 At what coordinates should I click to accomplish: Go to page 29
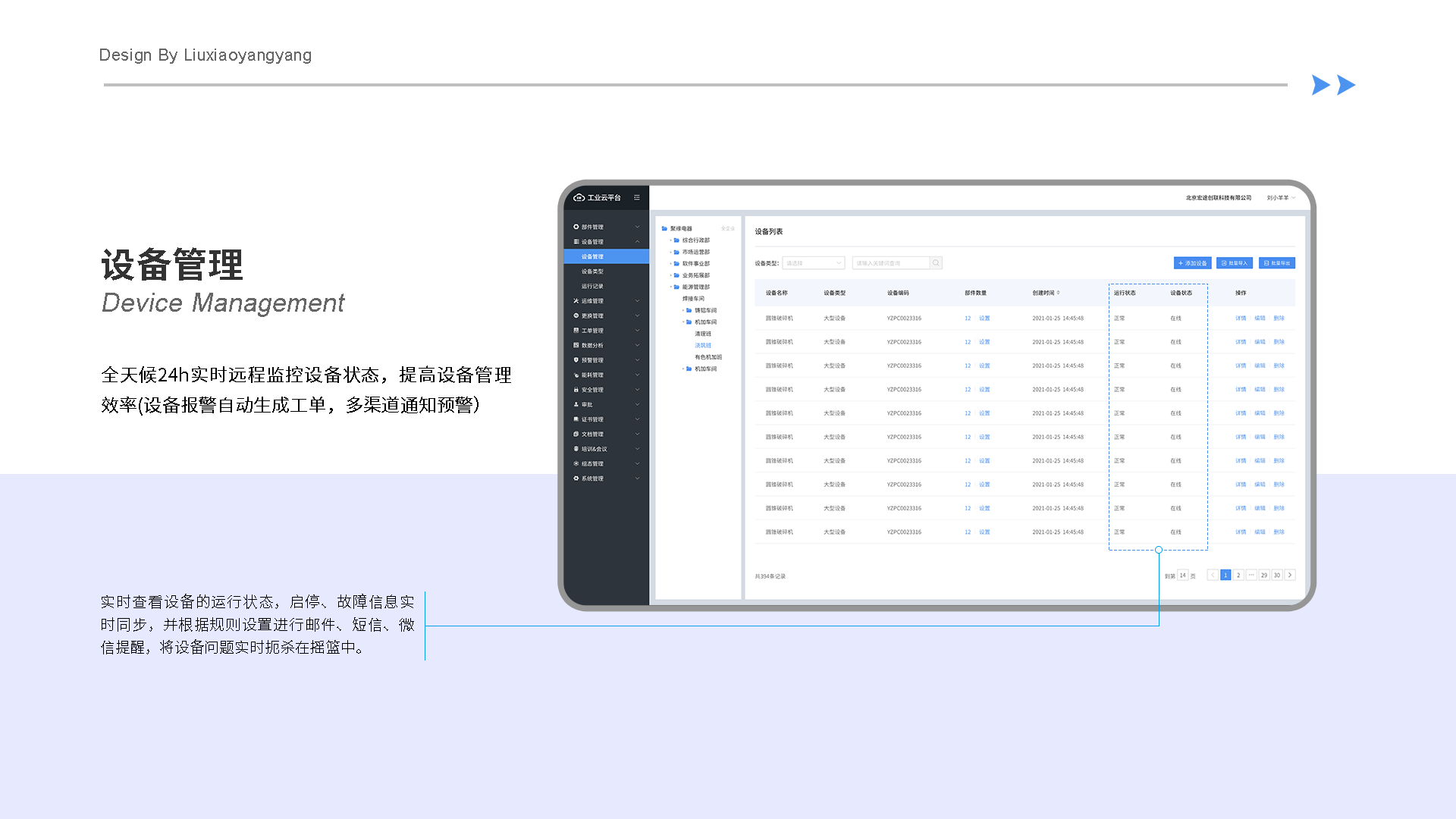[1264, 575]
